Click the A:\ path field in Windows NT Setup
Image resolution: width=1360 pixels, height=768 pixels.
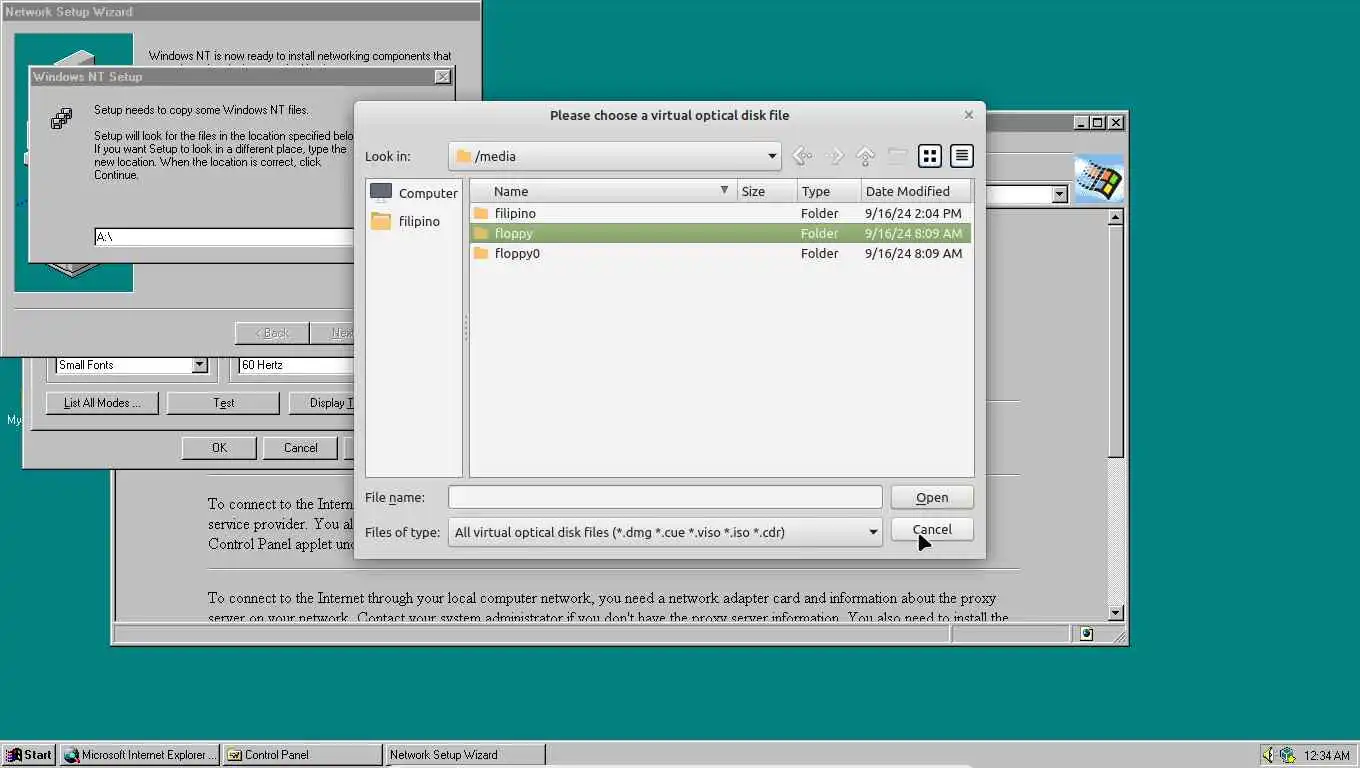click(x=224, y=237)
